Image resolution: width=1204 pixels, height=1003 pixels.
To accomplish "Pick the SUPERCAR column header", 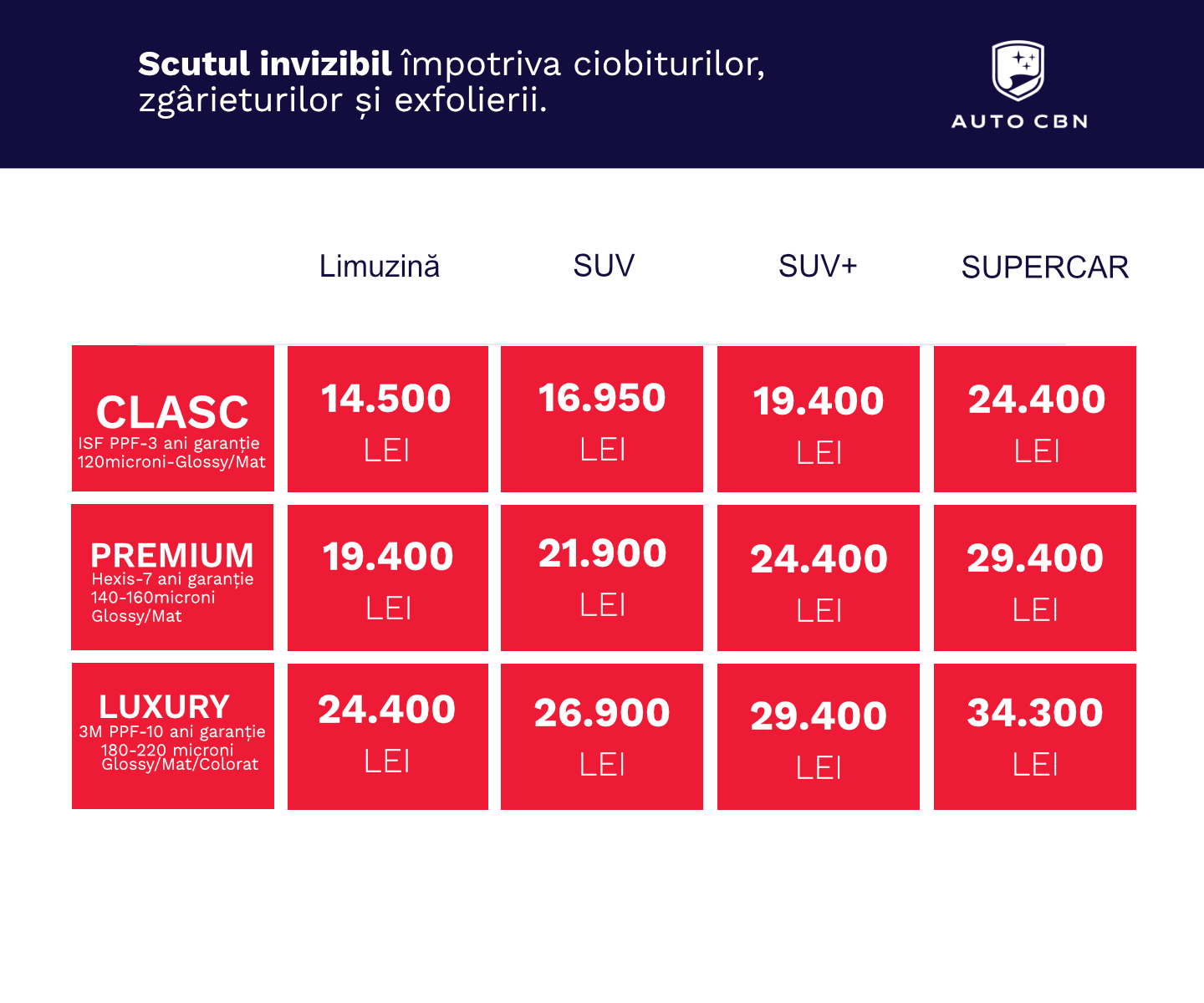I will tap(1044, 267).
